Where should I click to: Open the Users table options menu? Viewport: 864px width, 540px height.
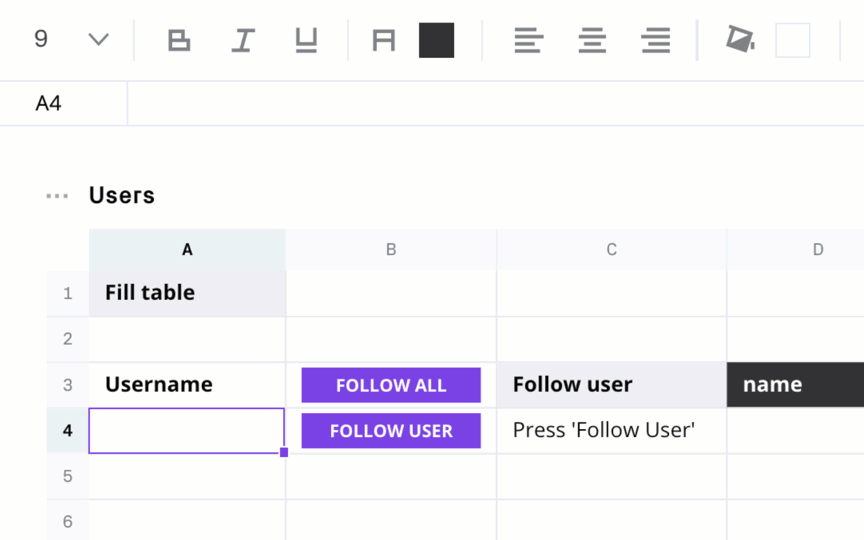[57, 196]
